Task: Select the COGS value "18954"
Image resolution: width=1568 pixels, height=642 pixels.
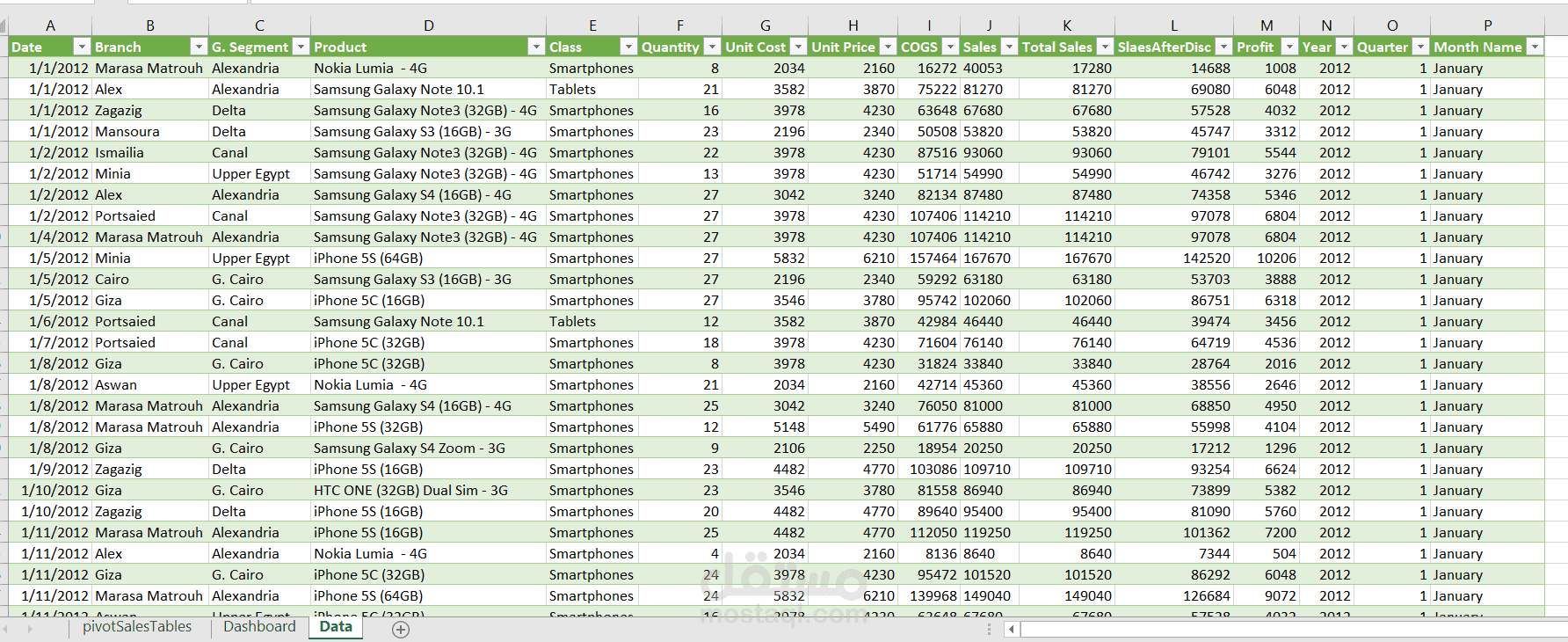Action: (929, 448)
